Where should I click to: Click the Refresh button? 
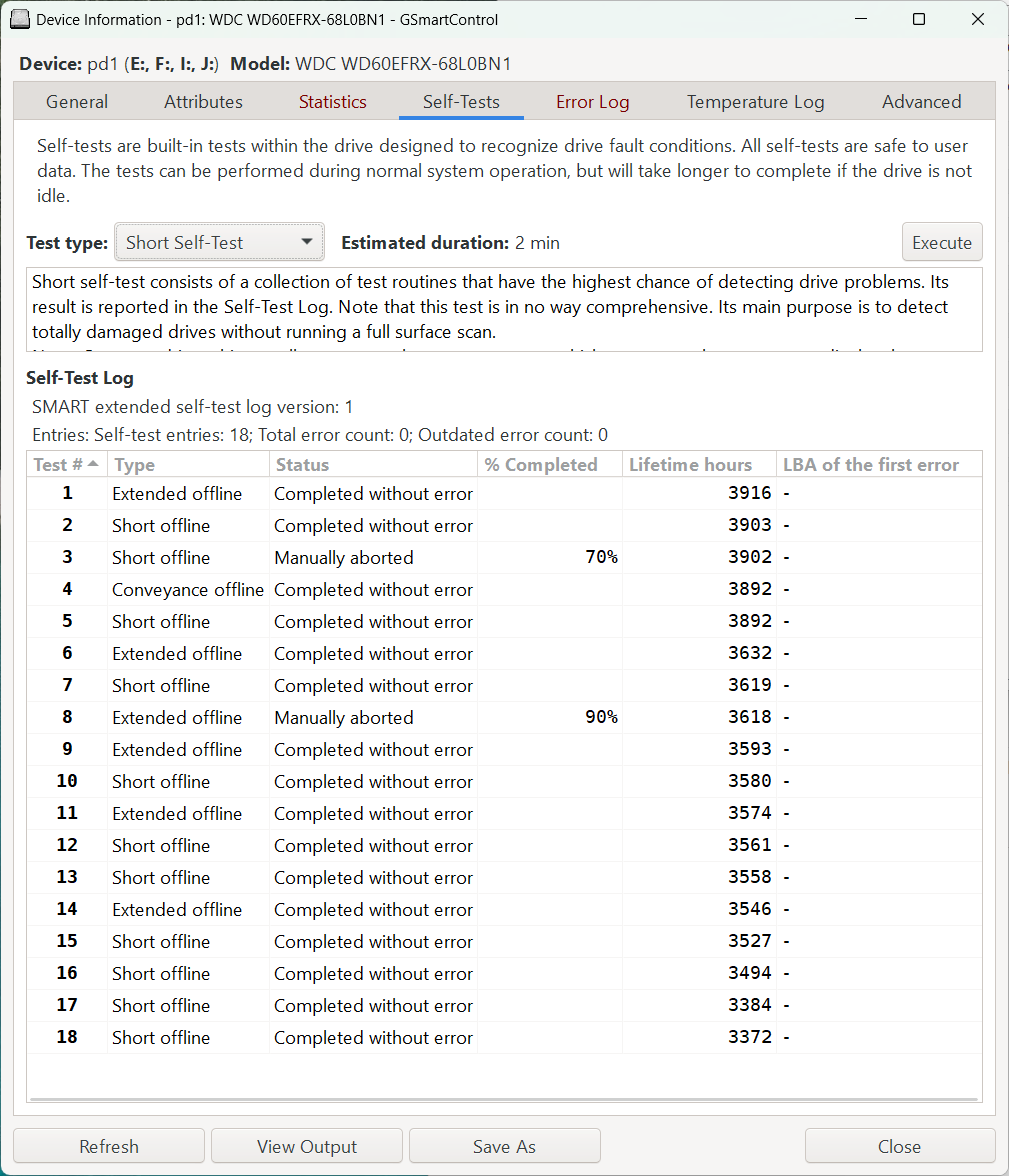click(109, 1146)
